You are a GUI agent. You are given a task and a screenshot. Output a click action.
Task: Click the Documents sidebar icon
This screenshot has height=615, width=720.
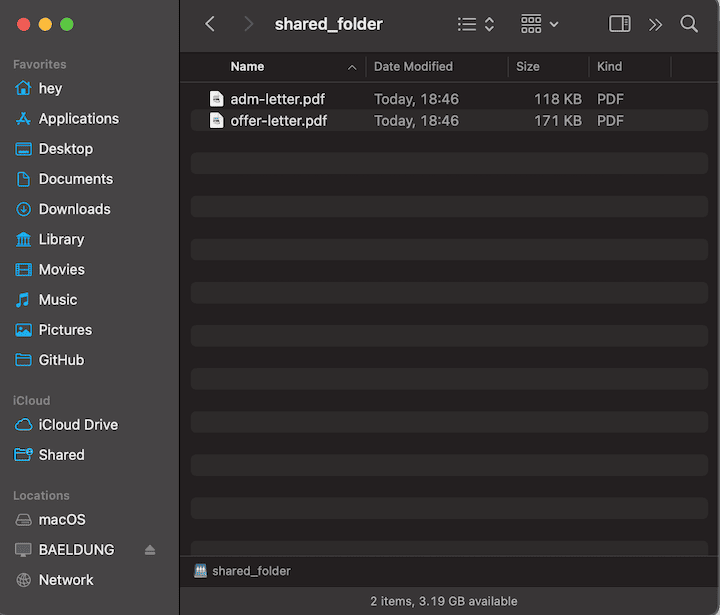(23, 179)
